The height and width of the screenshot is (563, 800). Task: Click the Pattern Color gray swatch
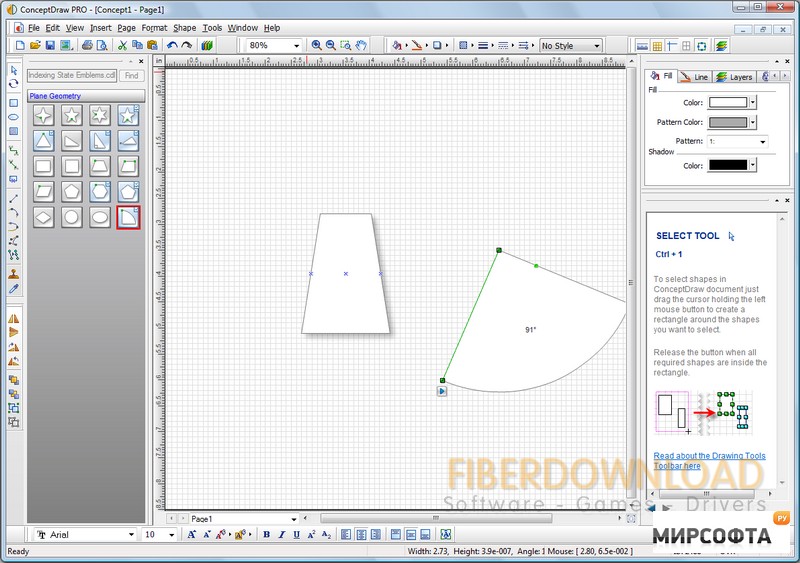[728, 123]
